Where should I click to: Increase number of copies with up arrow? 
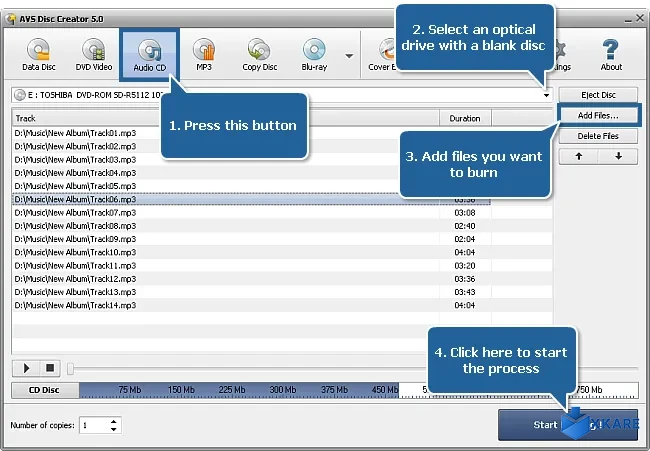114,422
